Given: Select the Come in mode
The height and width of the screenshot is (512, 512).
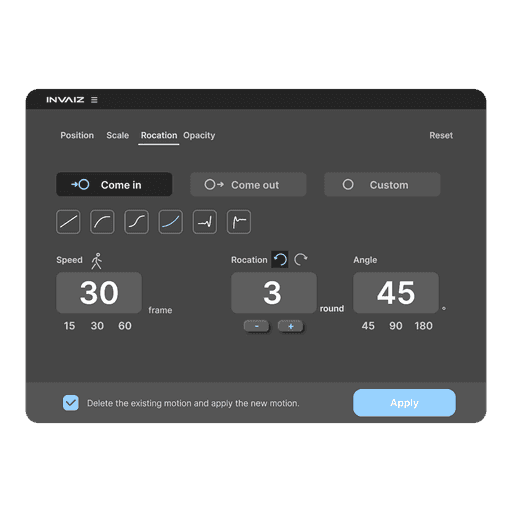Looking at the screenshot, I should pos(114,184).
